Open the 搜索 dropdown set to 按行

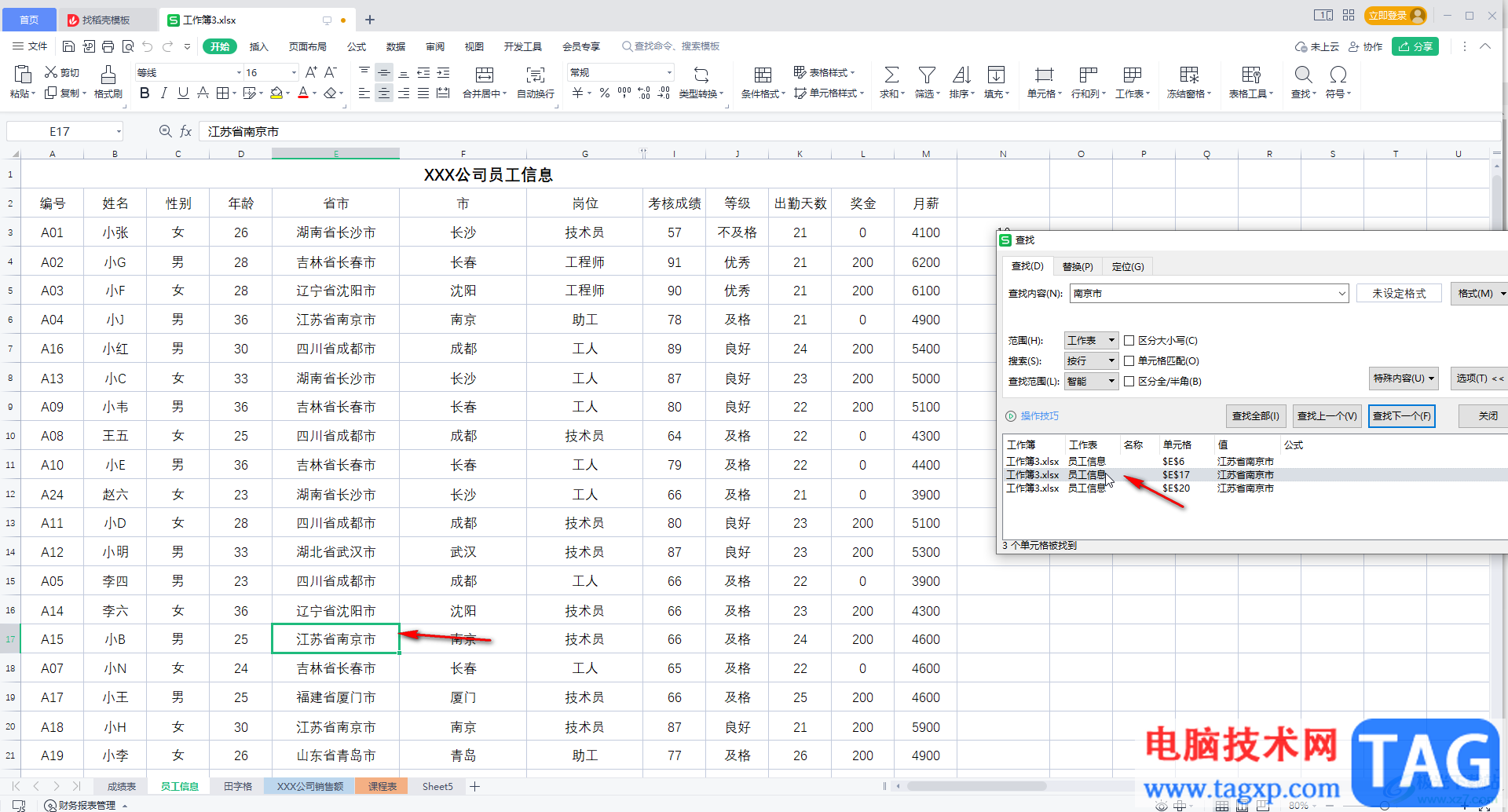point(1091,360)
